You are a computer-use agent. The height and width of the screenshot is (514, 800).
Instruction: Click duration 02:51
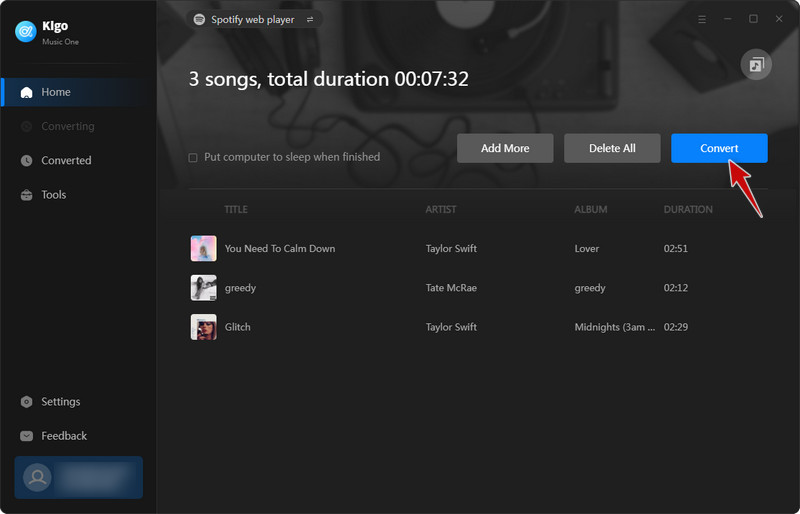click(676, 249)
